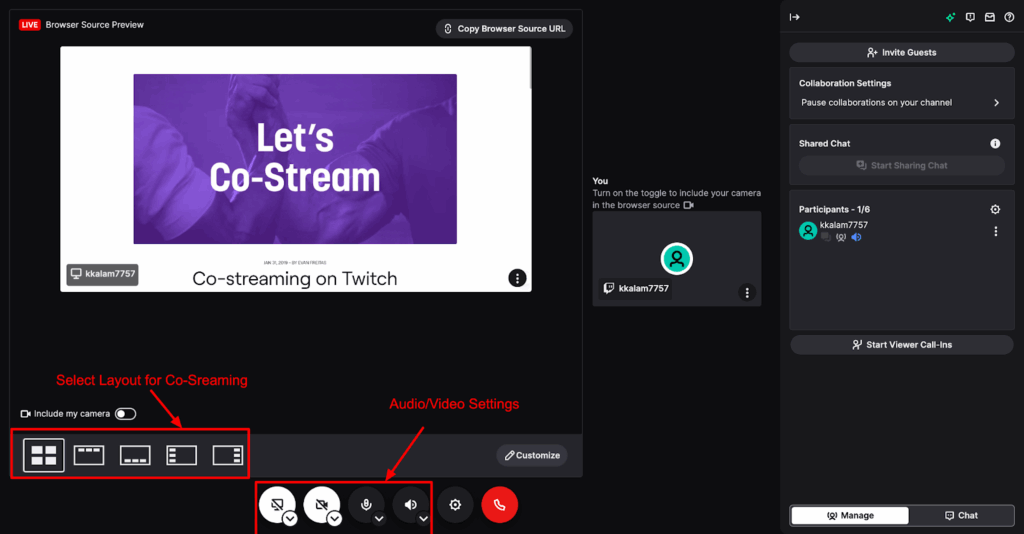The image size is (1024, 534).
Task: Click the Invite Guests button
Action: click(x=902, y=52)
